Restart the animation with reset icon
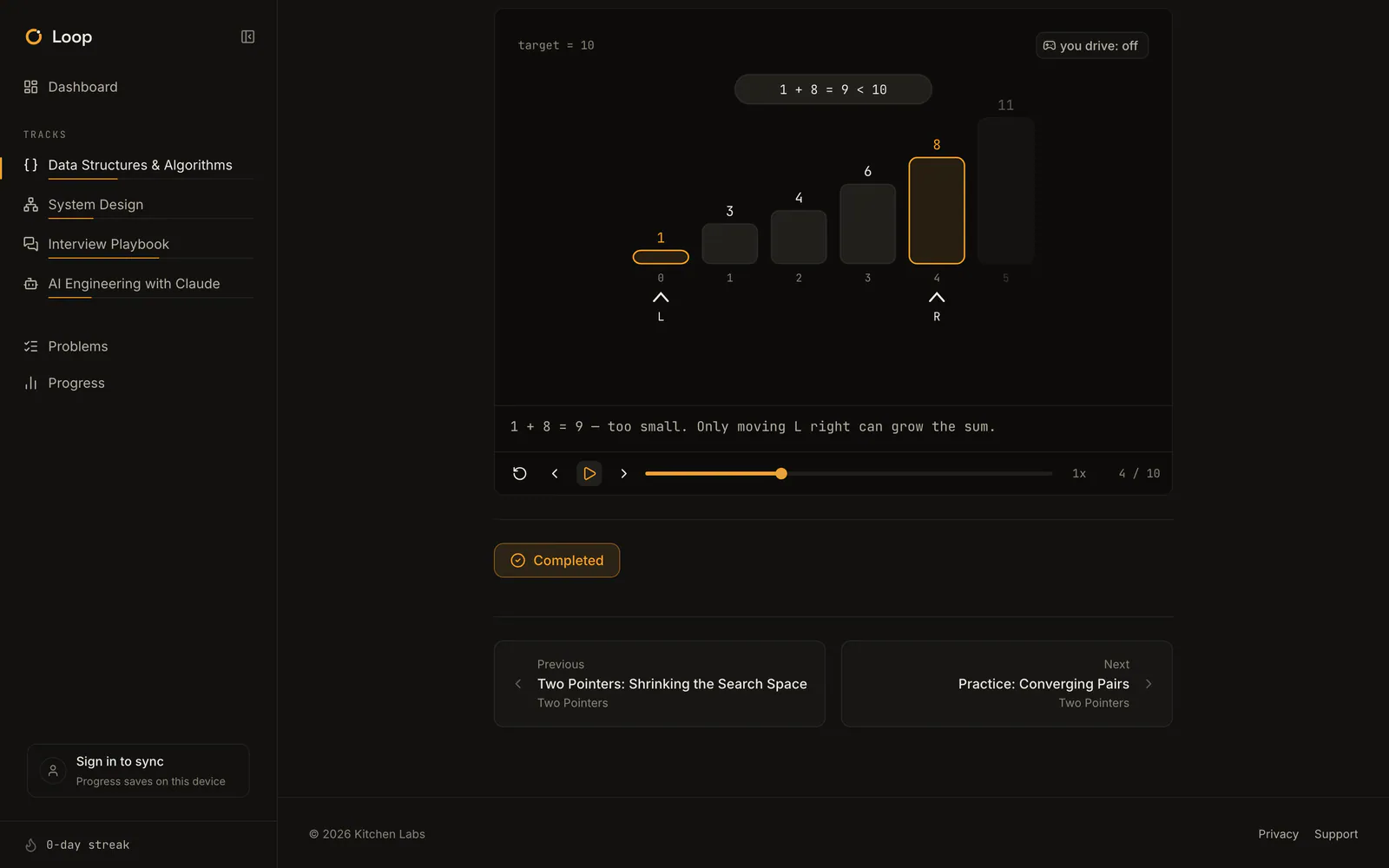 tap(520, 473)
